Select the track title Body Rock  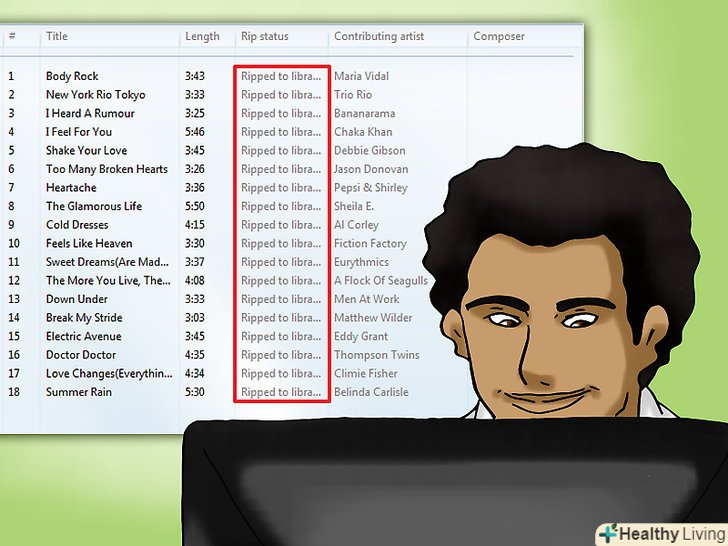click(72, 76)
